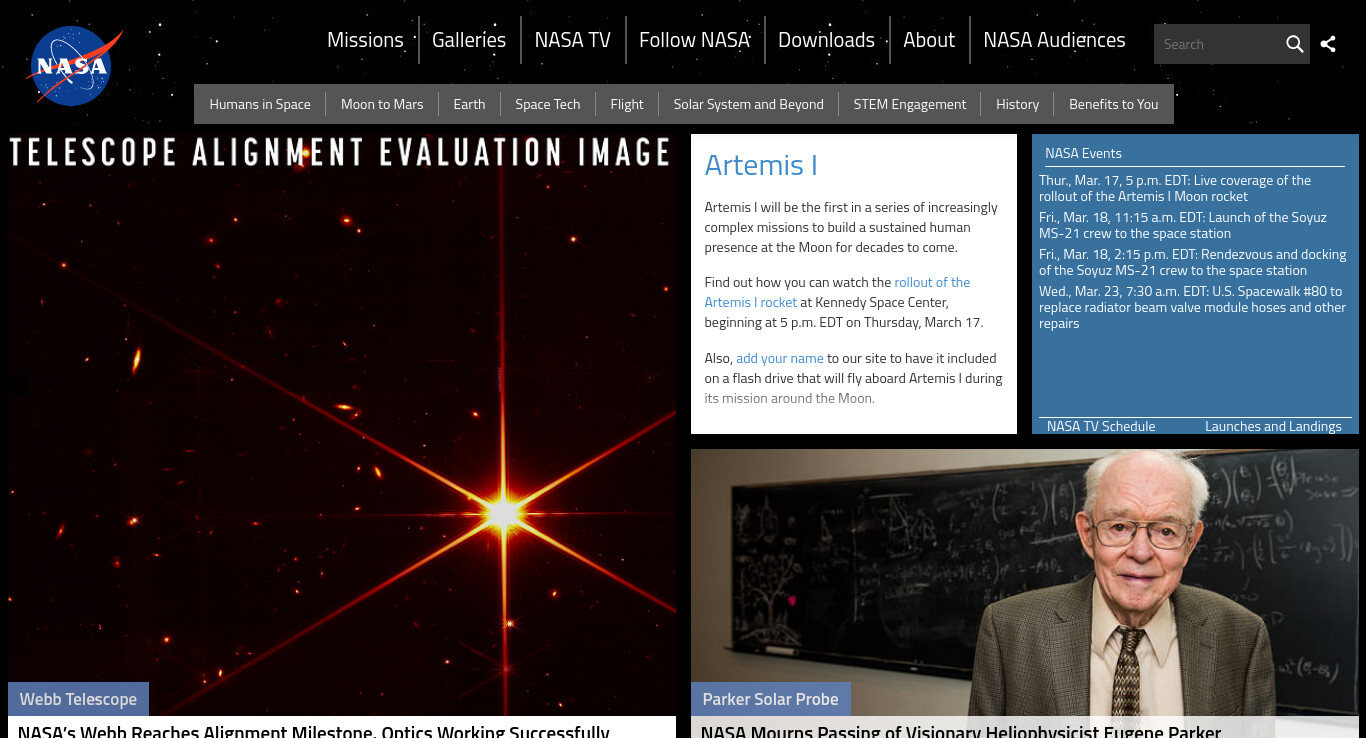Go to NASA TV
This screenshot has height=738, width=1366.
572,40
